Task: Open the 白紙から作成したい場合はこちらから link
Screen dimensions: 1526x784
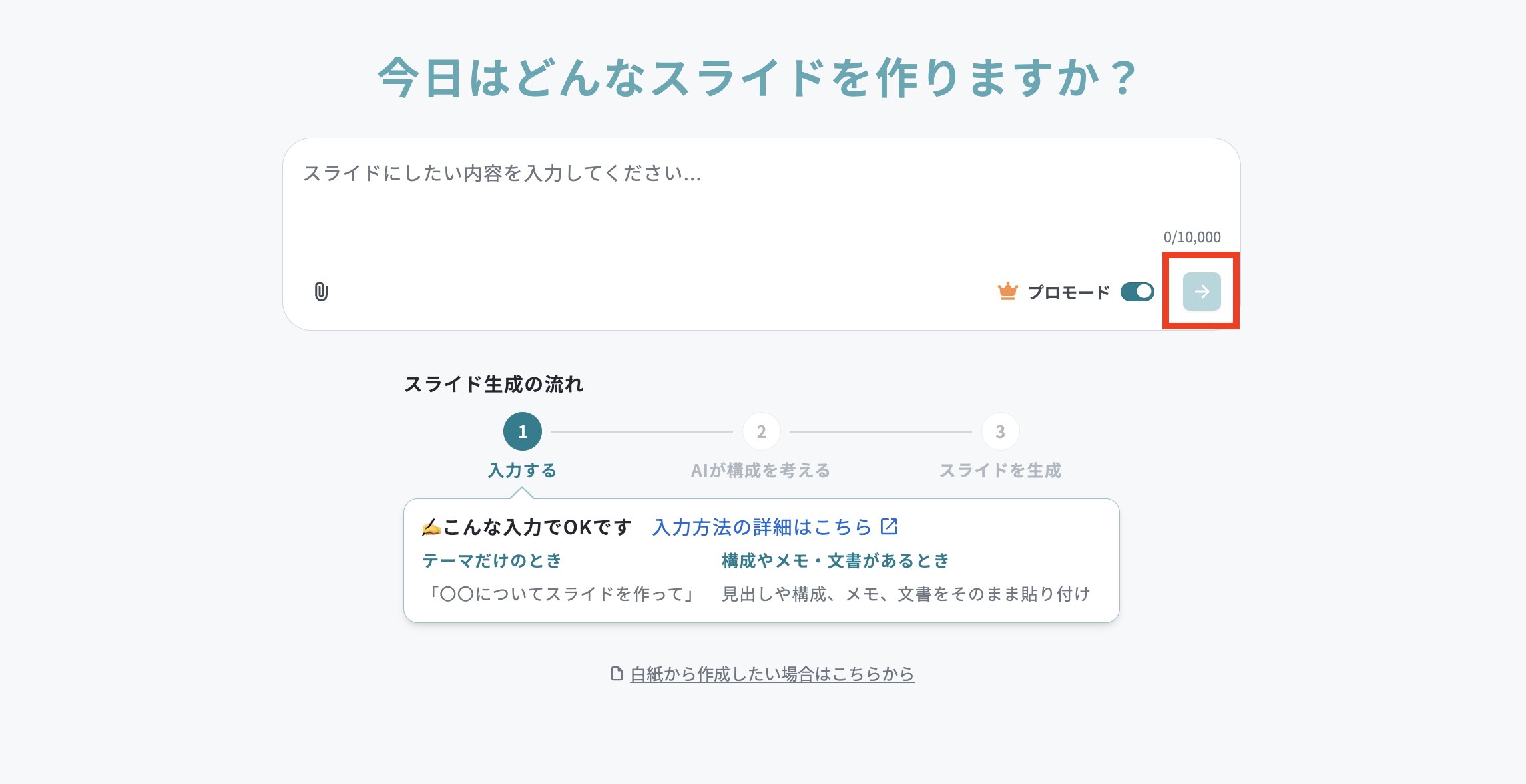Action: click(772, 674)
